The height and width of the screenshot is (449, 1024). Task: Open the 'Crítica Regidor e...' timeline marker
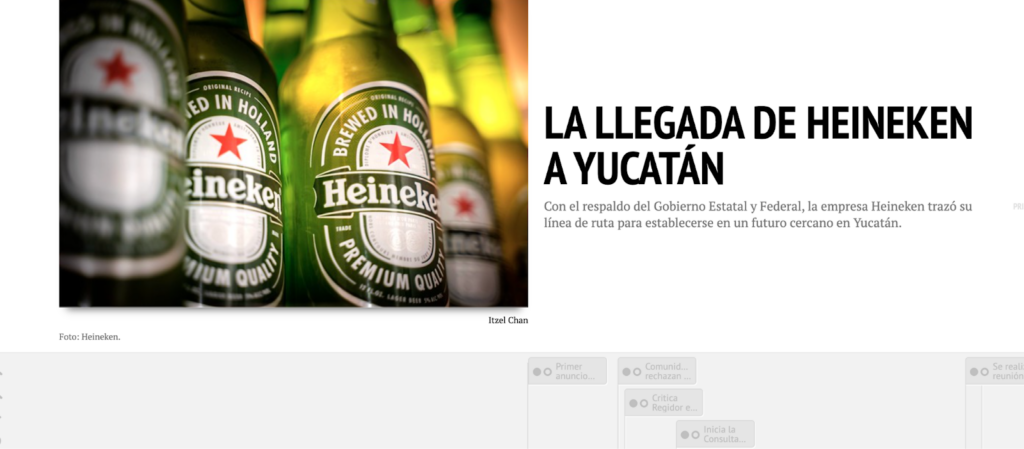pos(664,403)
